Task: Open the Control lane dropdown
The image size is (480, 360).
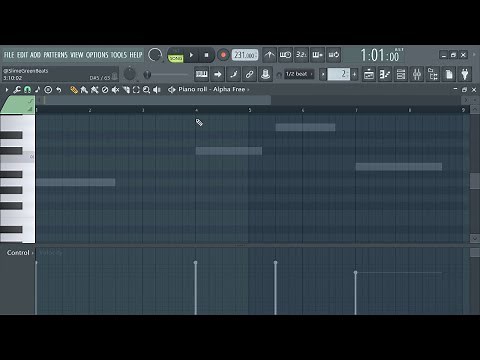Action: [x=20, y=253]
